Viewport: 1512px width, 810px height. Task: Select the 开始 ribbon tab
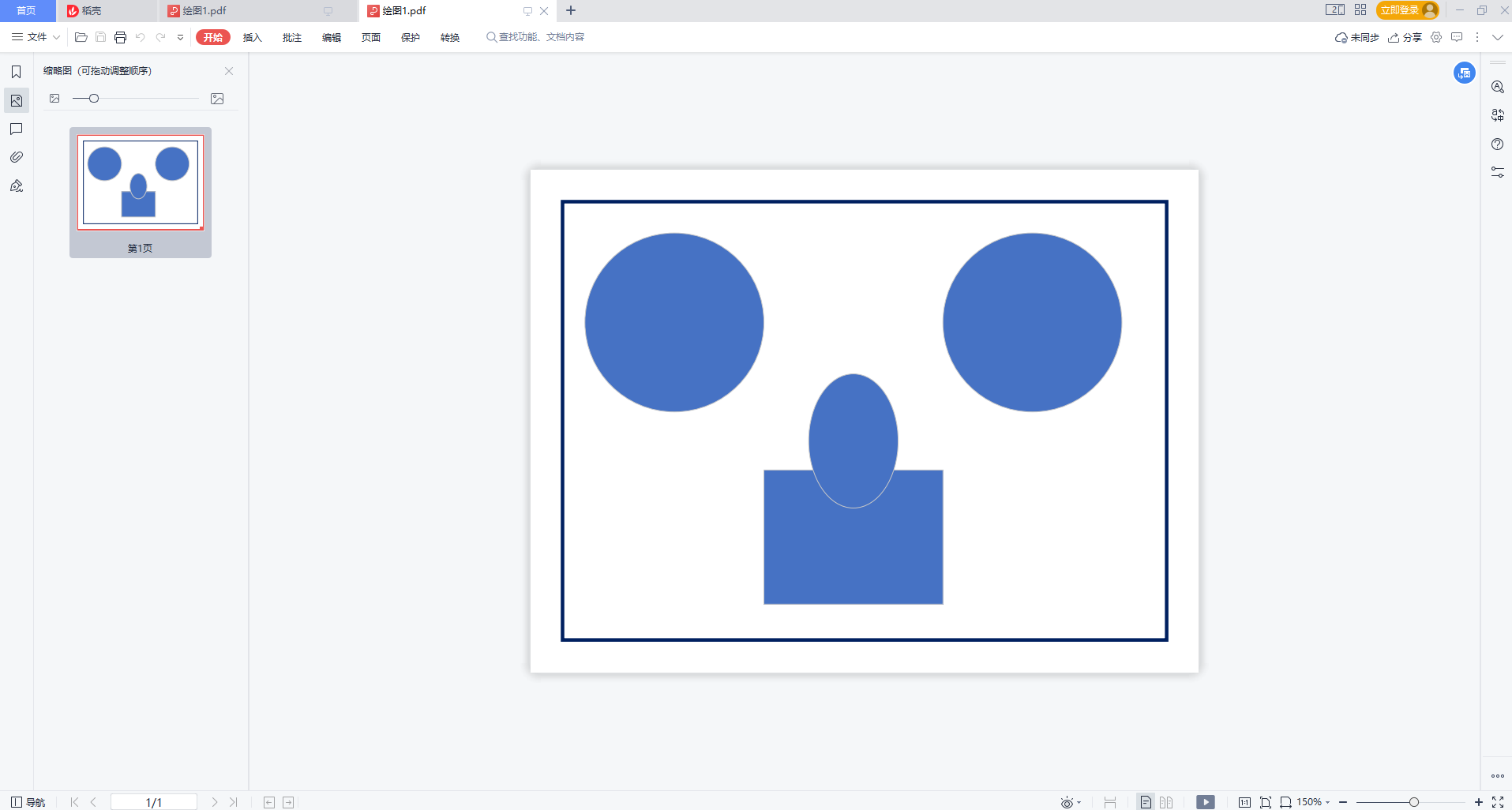(213, 37)
